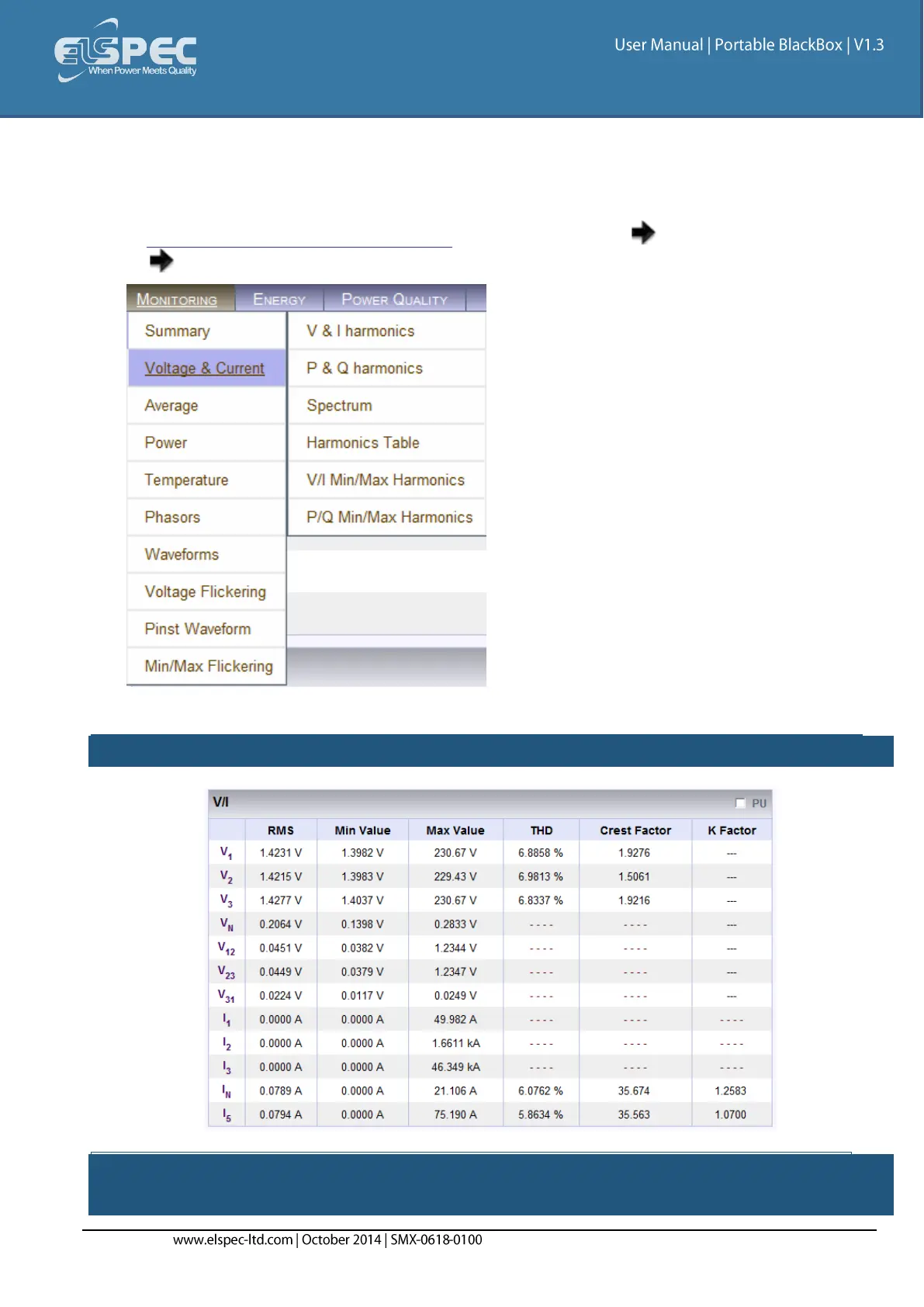Screen dimensions: 924x1307
Task: Open Waveforms menu item
Action: click(206, 555)
